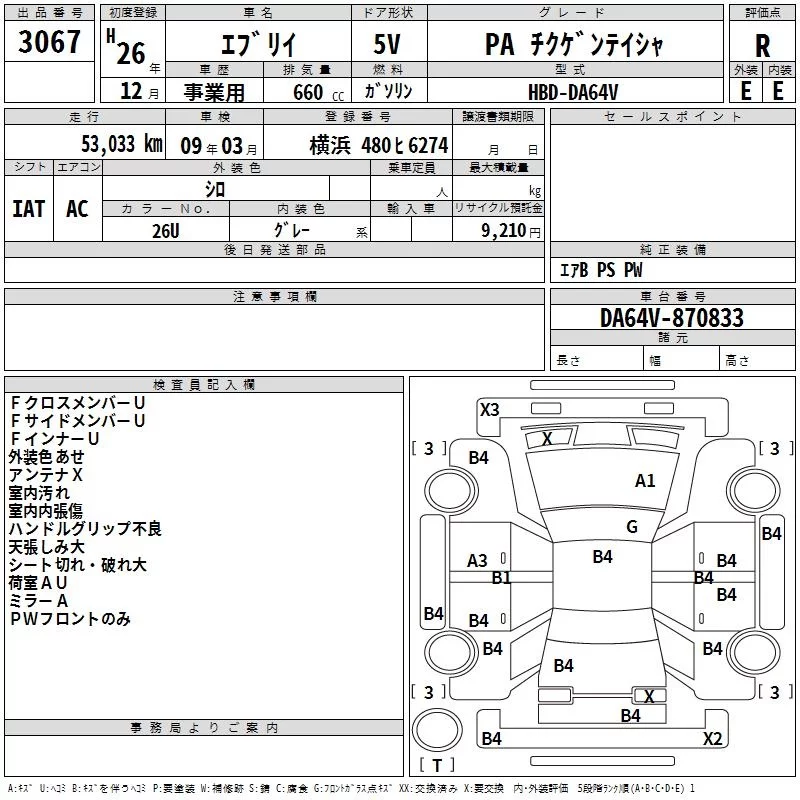The width and height of the screenshot is (800, 800).
Task: Select the B1 dent marker
Action: (501, 578)
